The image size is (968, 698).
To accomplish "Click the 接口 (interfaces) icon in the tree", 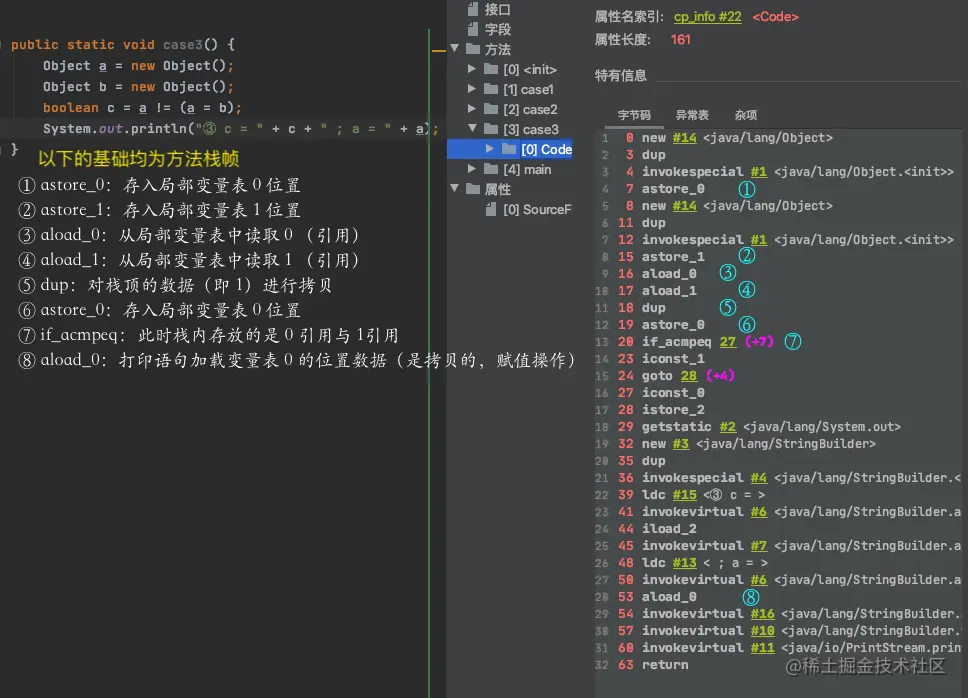I will coord(475,11).
